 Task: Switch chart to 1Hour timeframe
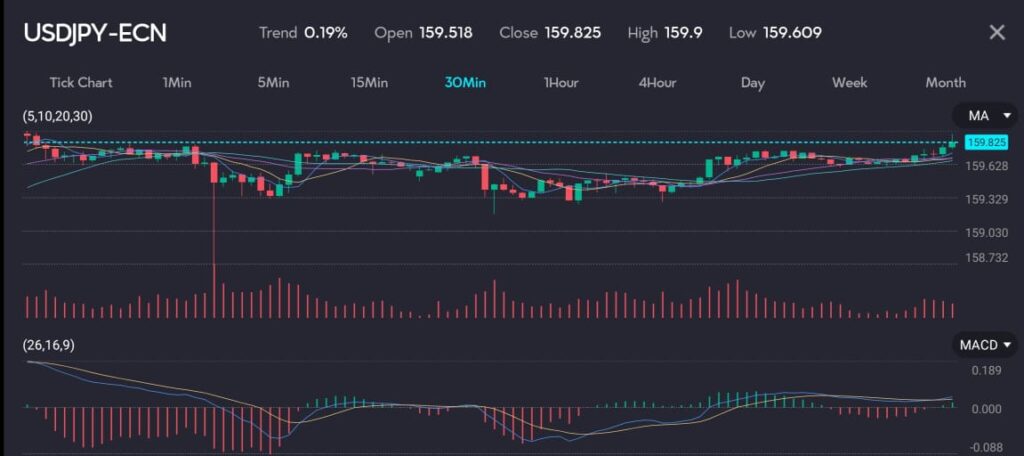(x=561, y=82)
